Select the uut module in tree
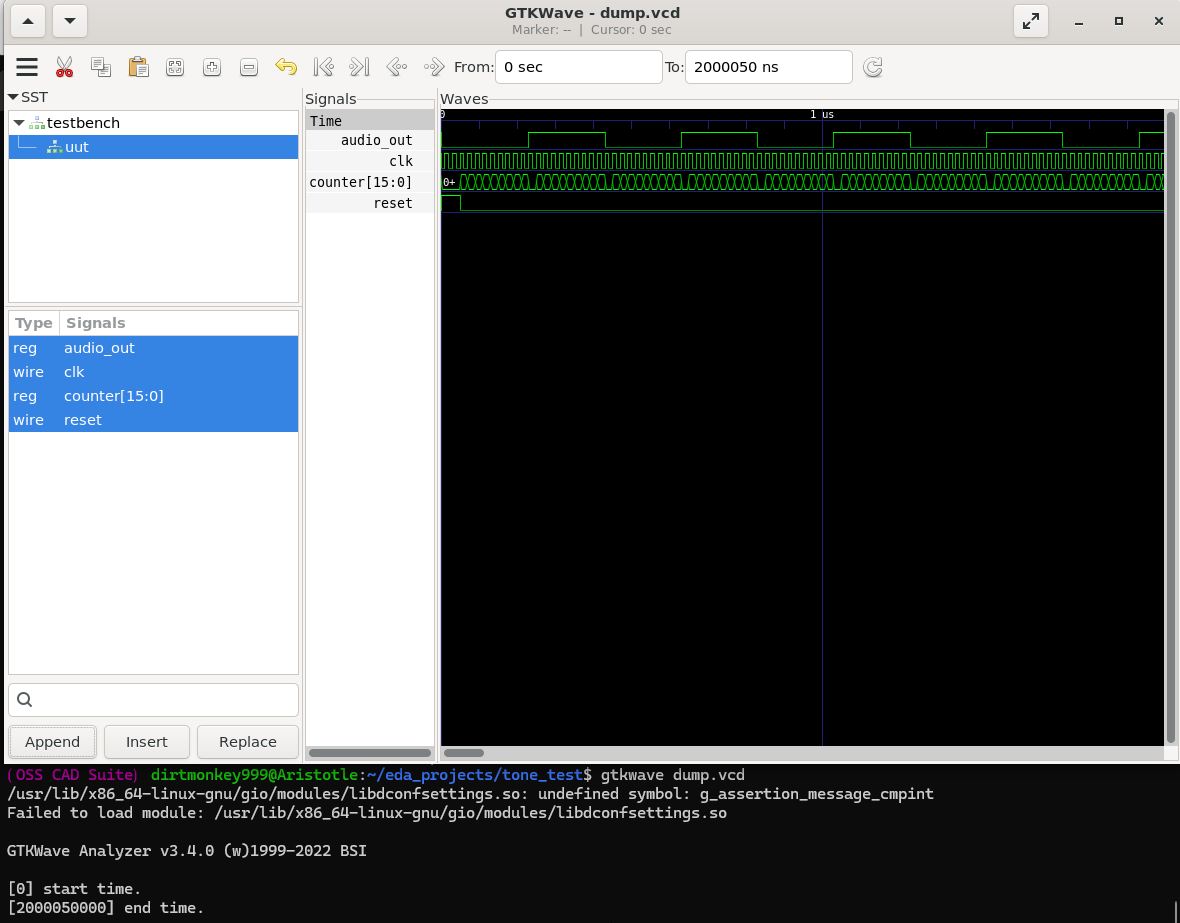Screen dimensions: 1180x923 coord(76,147)
